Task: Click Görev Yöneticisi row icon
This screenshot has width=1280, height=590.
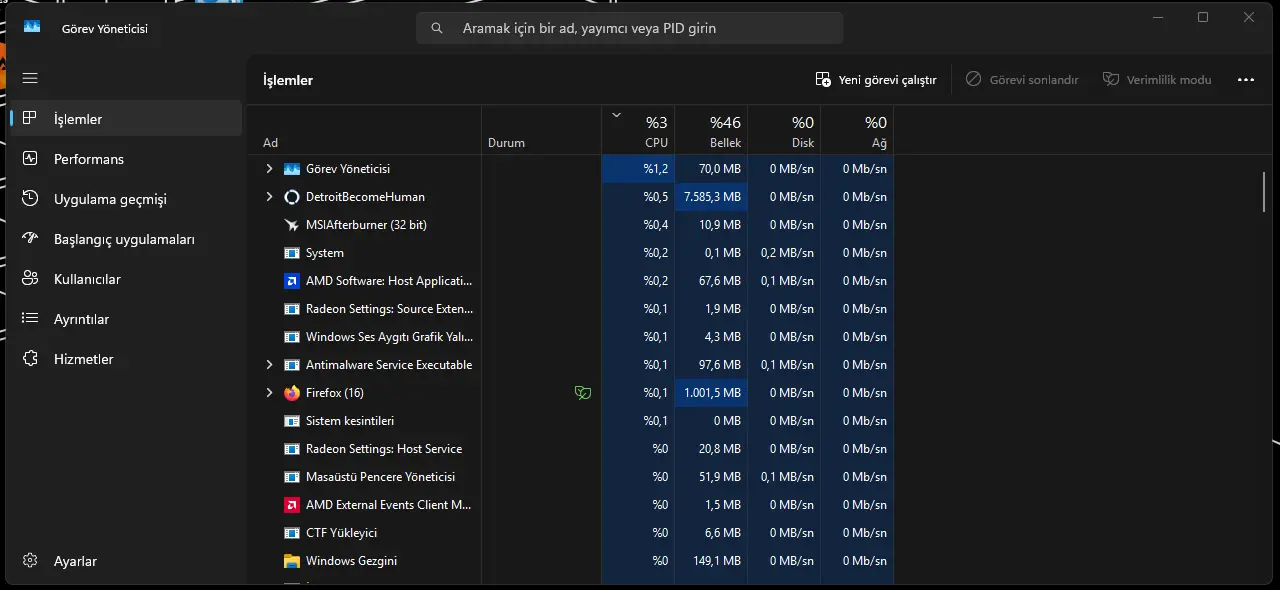Action: [x=292, y=169]
